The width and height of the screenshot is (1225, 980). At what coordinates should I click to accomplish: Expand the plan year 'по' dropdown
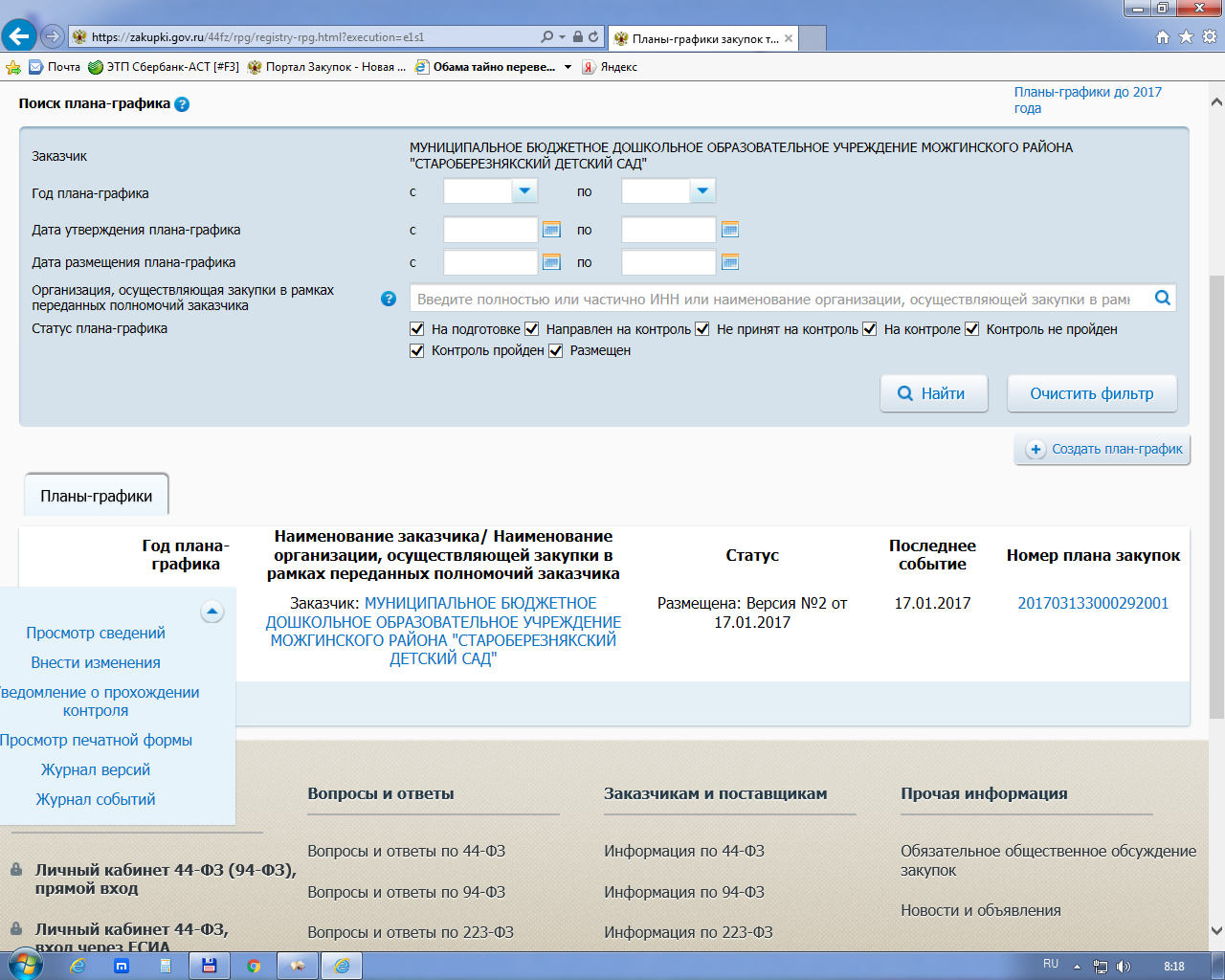(x=702, y=191)
